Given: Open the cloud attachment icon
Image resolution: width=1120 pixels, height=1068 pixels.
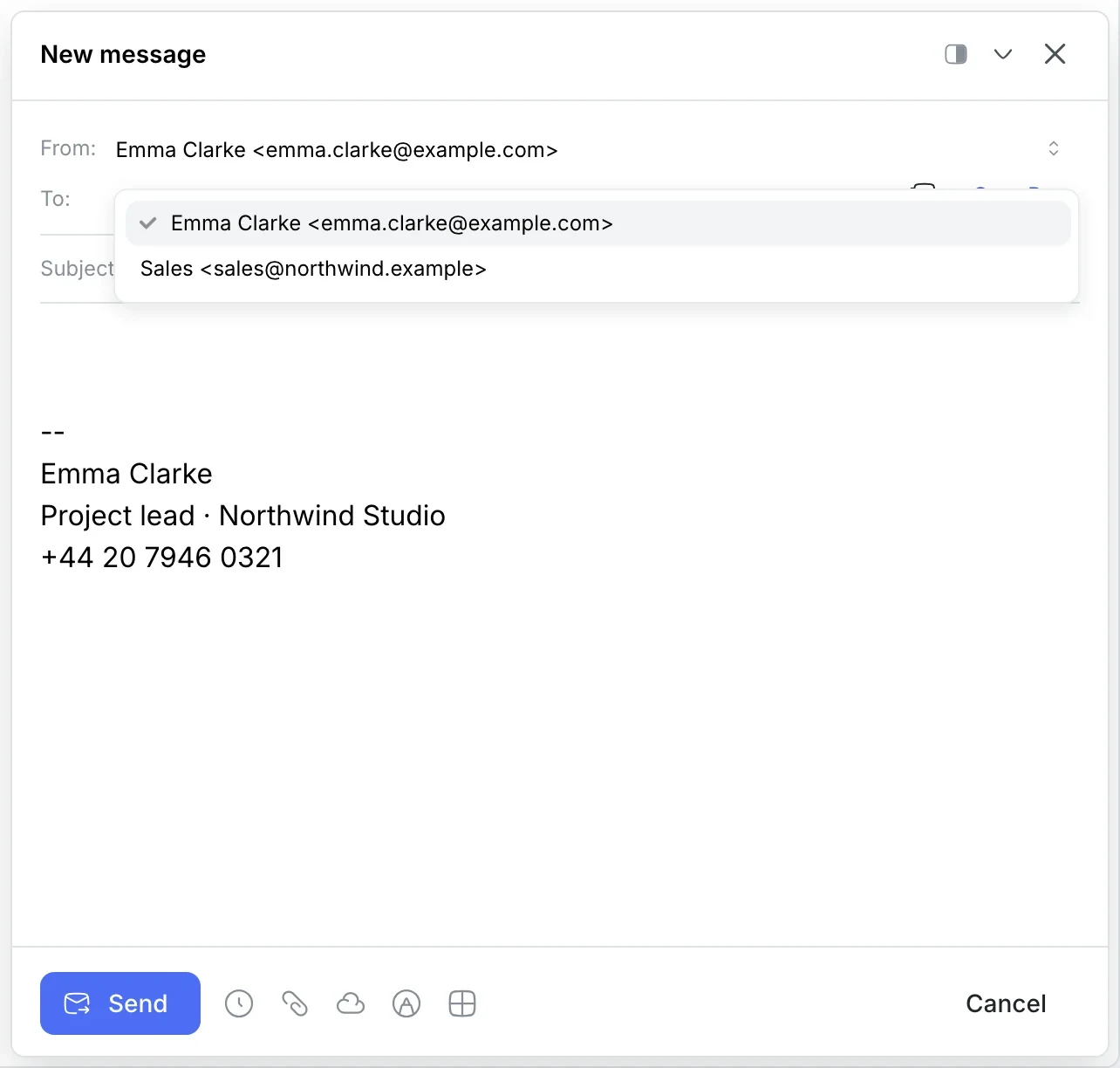Looking at the screenshot, I should (x=351, y=1003).
